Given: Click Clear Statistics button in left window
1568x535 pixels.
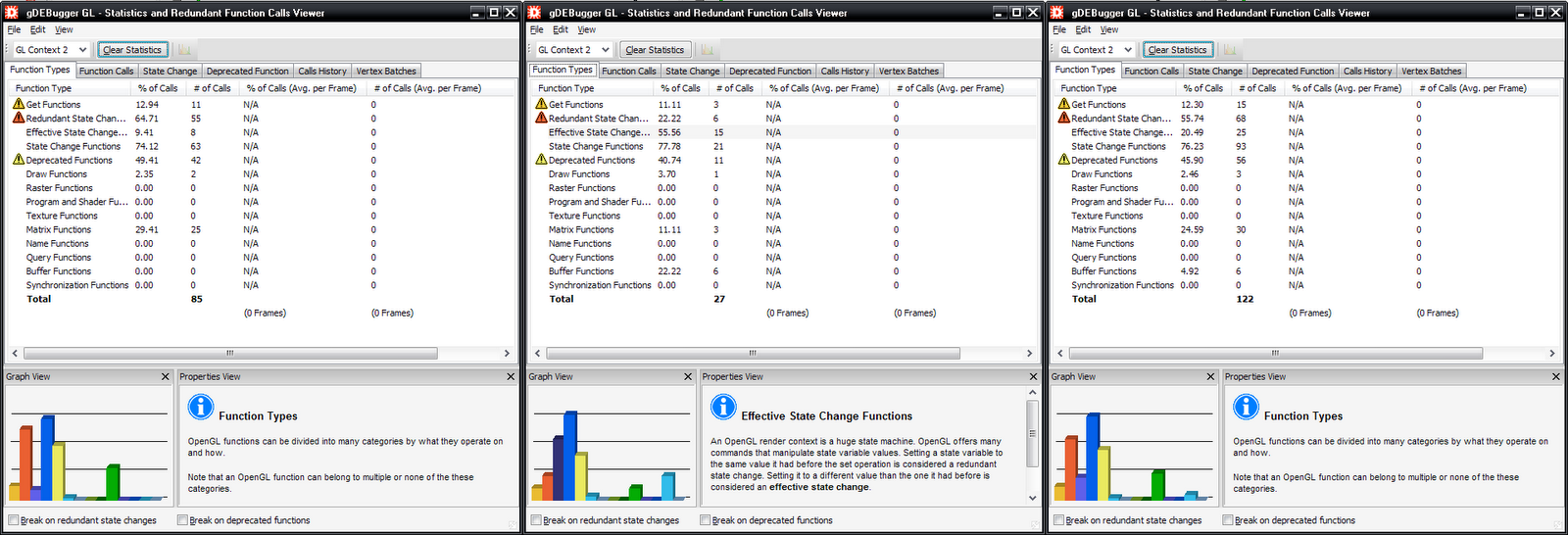Looking at the screenshot, I should point(132,49).
